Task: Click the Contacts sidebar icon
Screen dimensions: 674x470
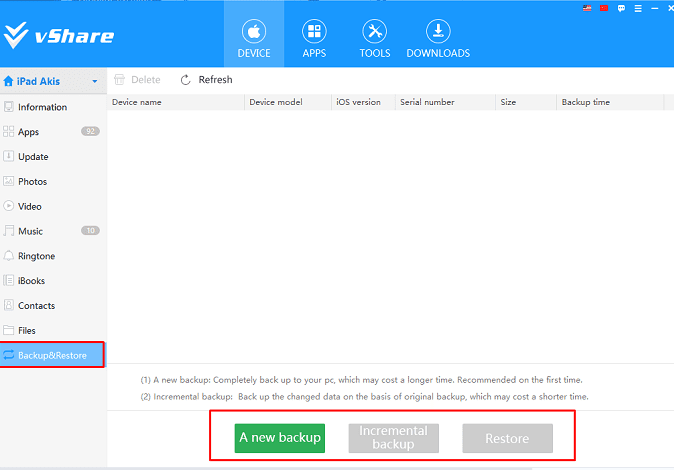Action: (8, 305)
